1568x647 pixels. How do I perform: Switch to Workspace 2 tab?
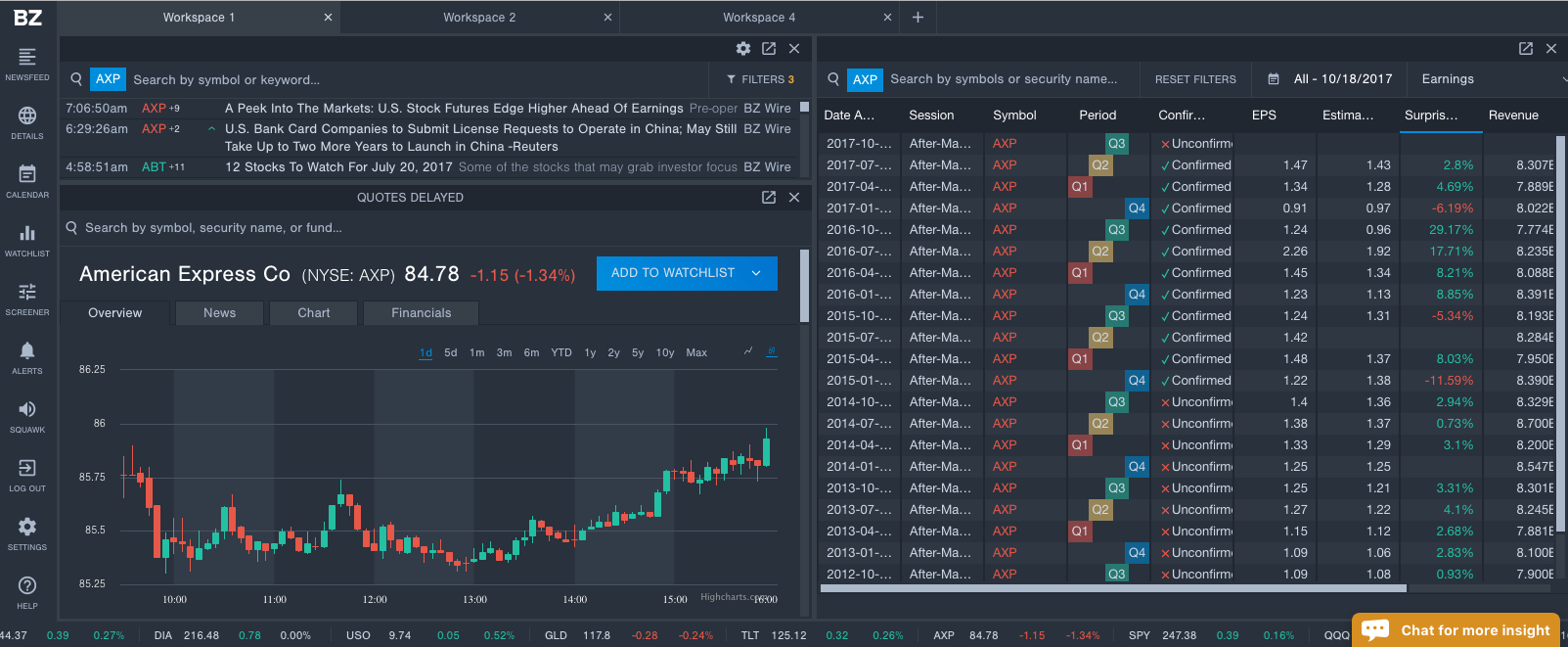(479, 17)
